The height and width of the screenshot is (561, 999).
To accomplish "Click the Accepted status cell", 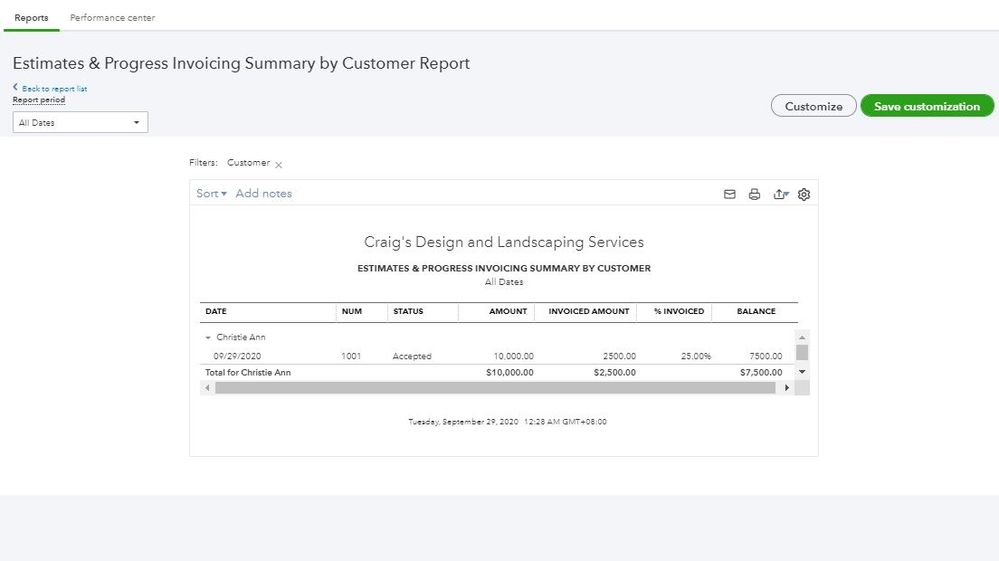I will [x=412, y=356].
